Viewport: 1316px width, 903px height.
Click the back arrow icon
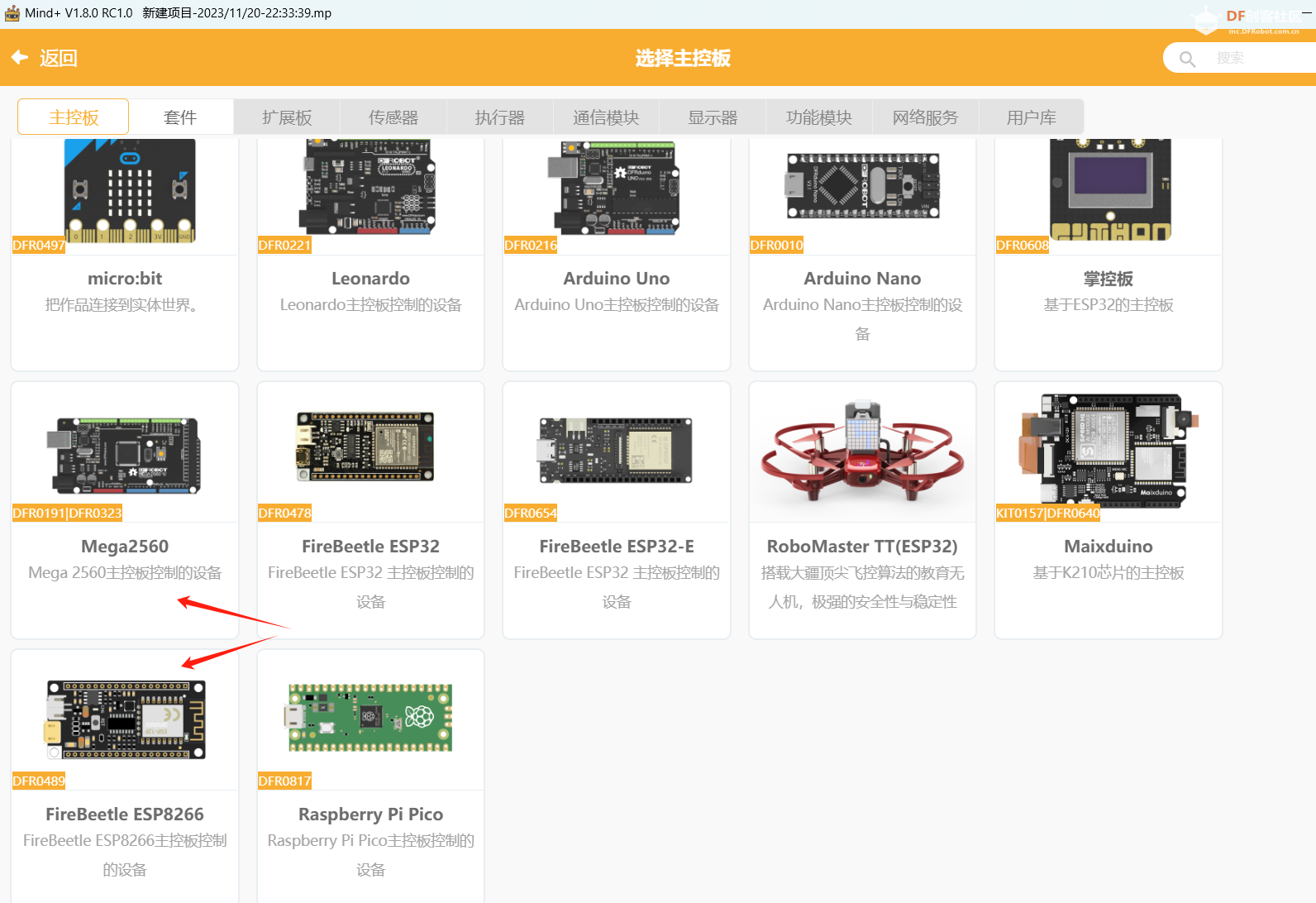coord(20,57)
